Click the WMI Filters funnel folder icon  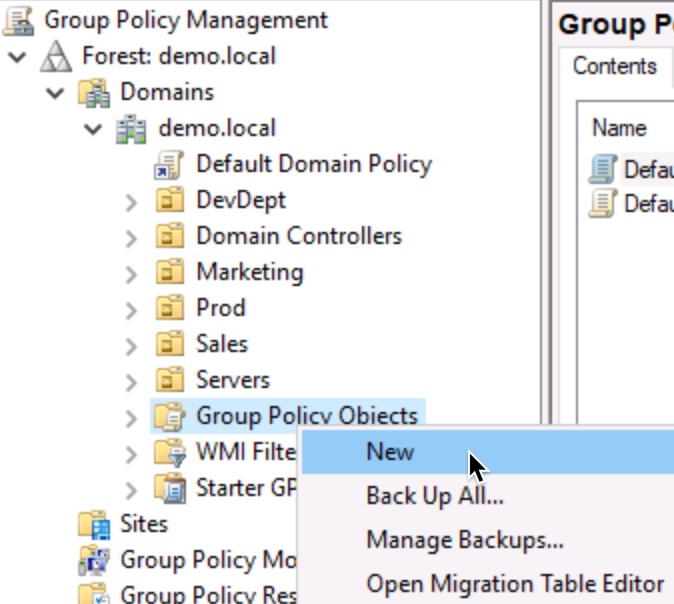170,452
